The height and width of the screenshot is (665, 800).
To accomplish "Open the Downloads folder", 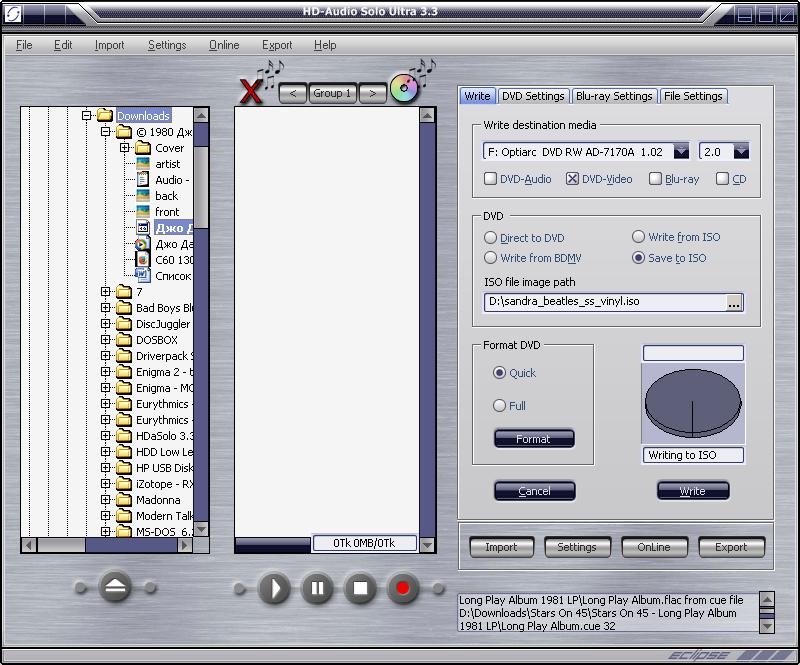I will point(134,116).
